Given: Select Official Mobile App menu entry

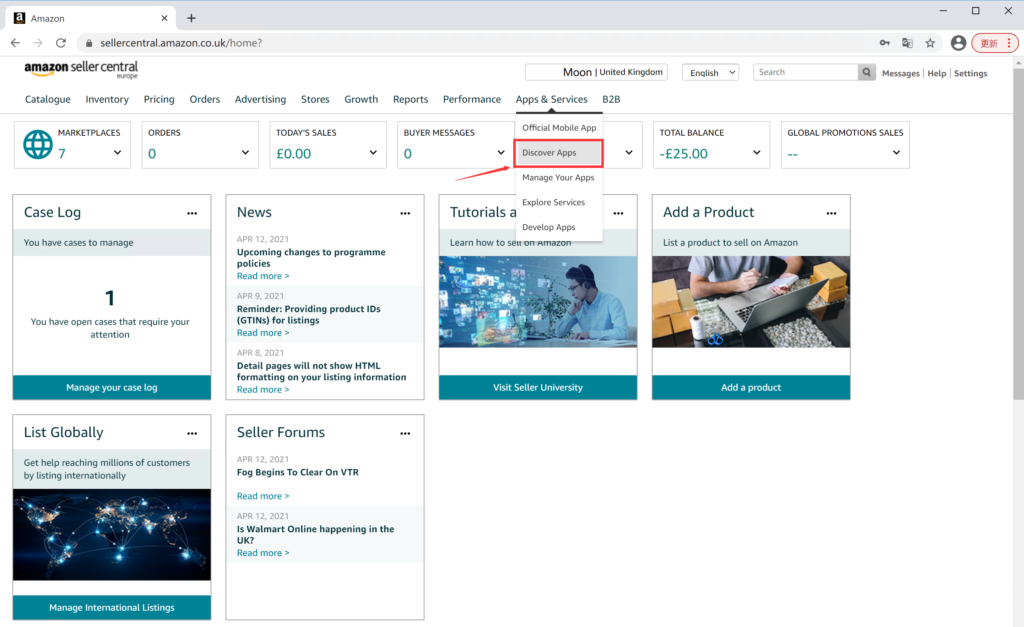Looking at the screenshot, I should click(559, 128).
